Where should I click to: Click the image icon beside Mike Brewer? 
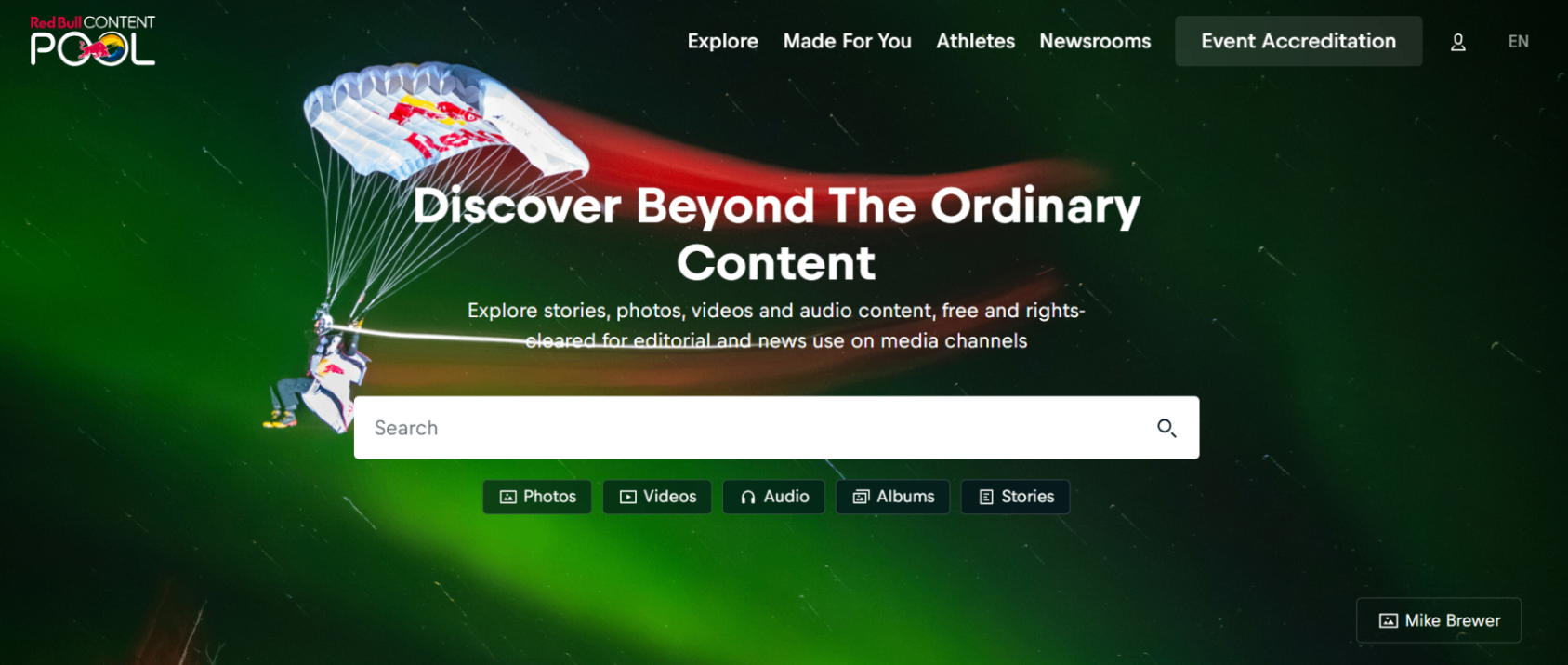coord(1389,620)
